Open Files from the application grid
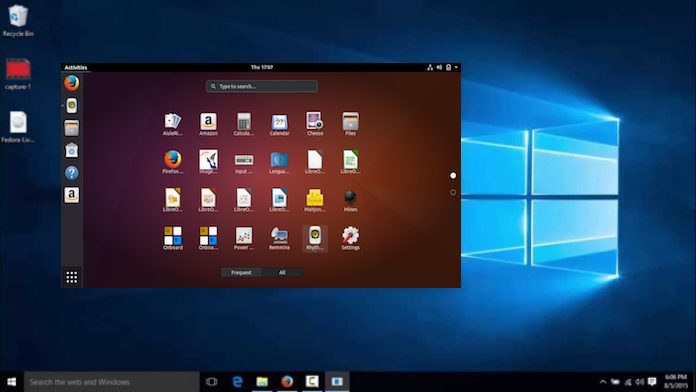The image size is (696, 392). click(x=350, y=124)
